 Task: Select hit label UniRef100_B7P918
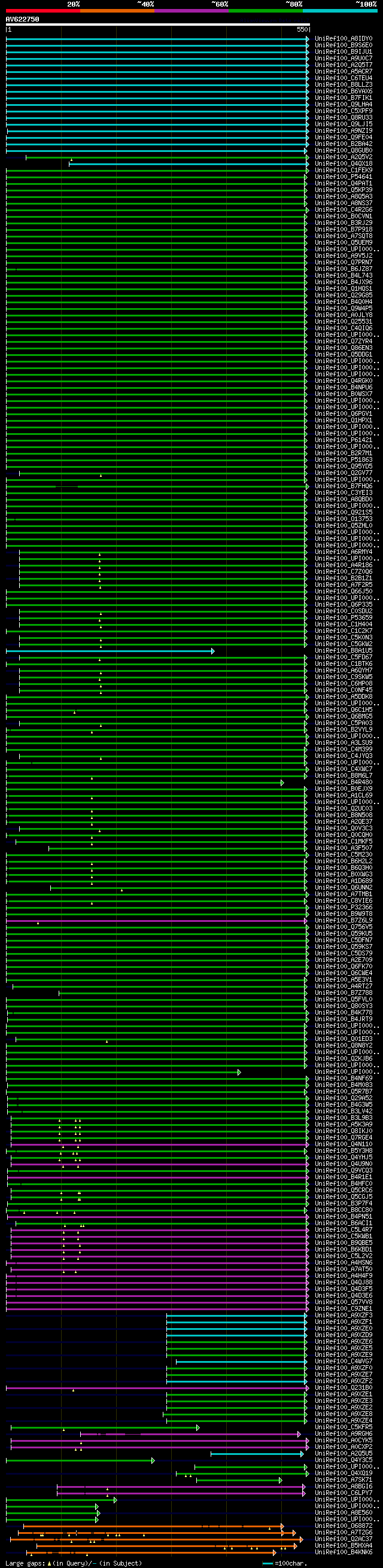tap(344, 230)
